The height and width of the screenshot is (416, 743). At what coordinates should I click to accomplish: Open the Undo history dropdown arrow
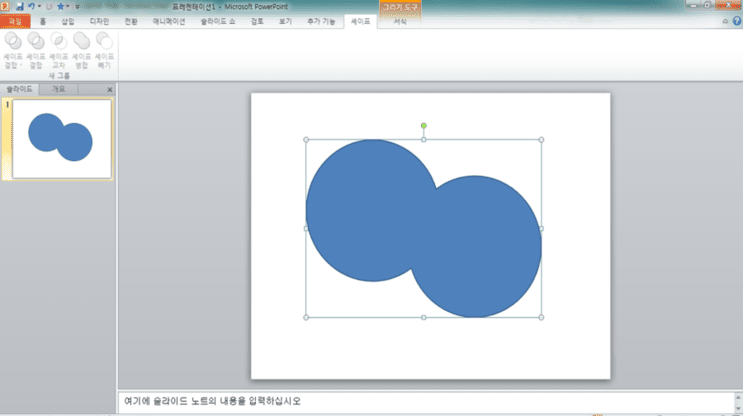pyautogui.click(x=39, y=7)
